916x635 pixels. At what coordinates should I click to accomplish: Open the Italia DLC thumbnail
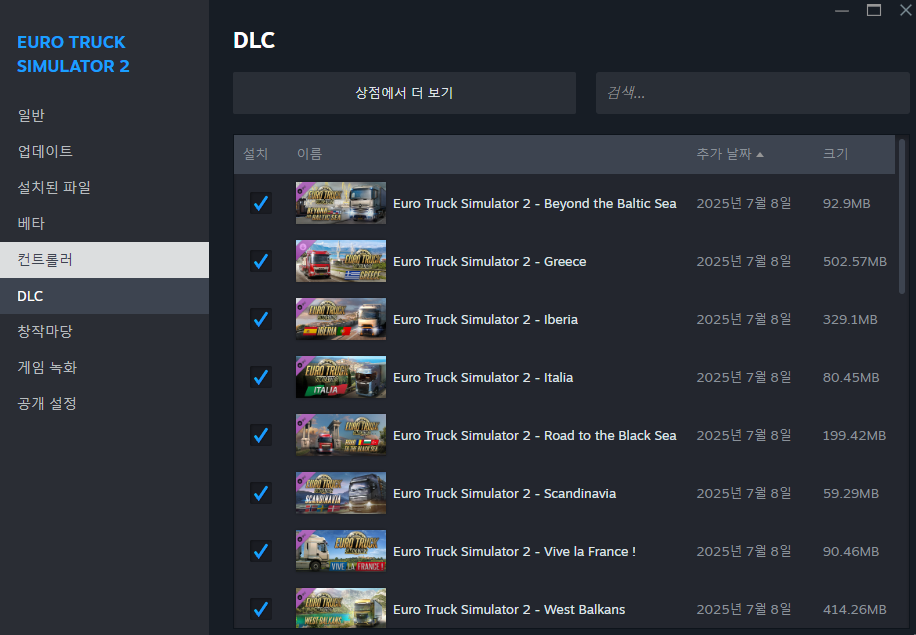click(341, 377)
